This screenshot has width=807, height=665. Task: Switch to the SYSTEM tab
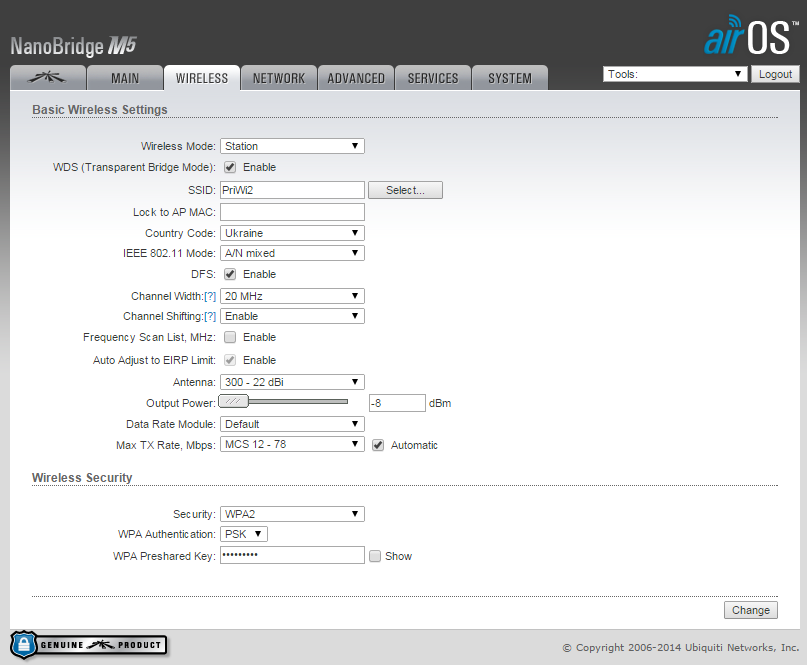[510, 78]
